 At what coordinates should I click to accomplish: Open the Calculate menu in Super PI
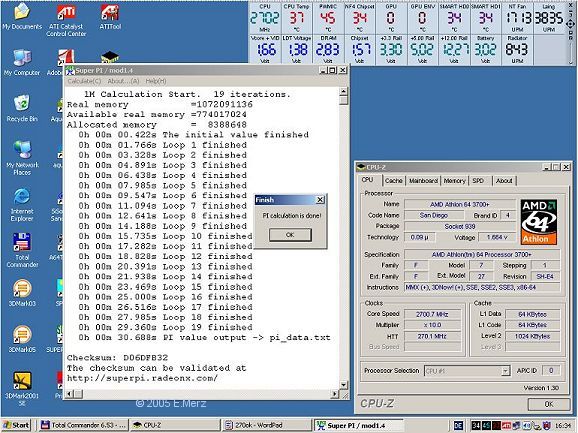(84, 81)
